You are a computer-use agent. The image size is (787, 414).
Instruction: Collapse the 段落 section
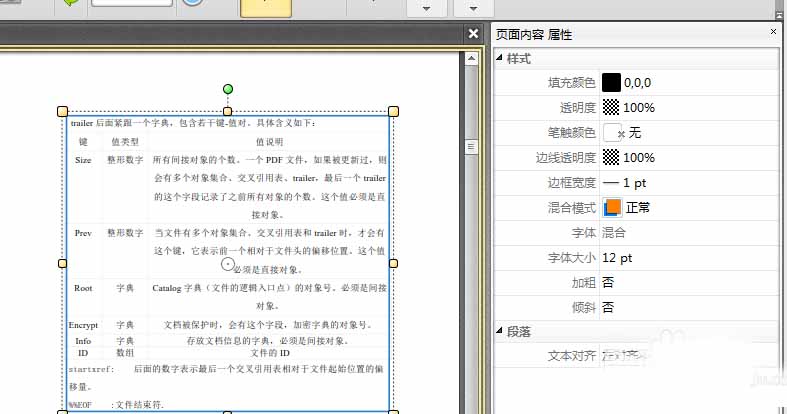(499, 331)
